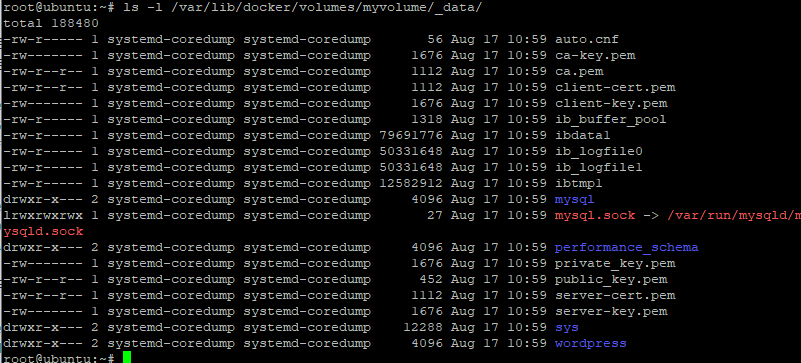Viewport: 801px width, 363px height.
Task: Select the ib_logfile1 filename
Action: coord(599,167)
